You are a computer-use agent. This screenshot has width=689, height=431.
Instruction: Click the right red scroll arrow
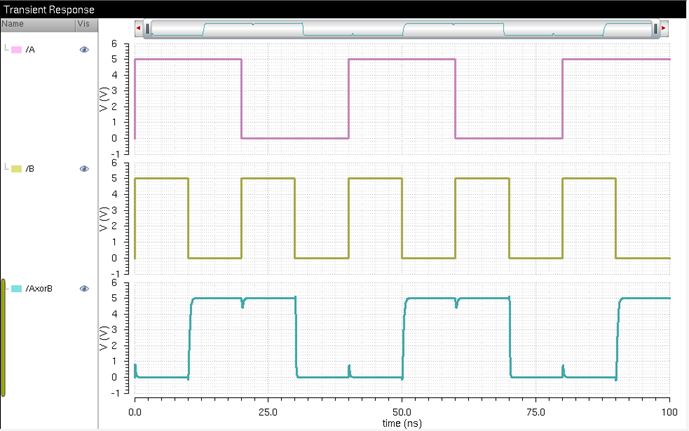click(x=664, y=28)
